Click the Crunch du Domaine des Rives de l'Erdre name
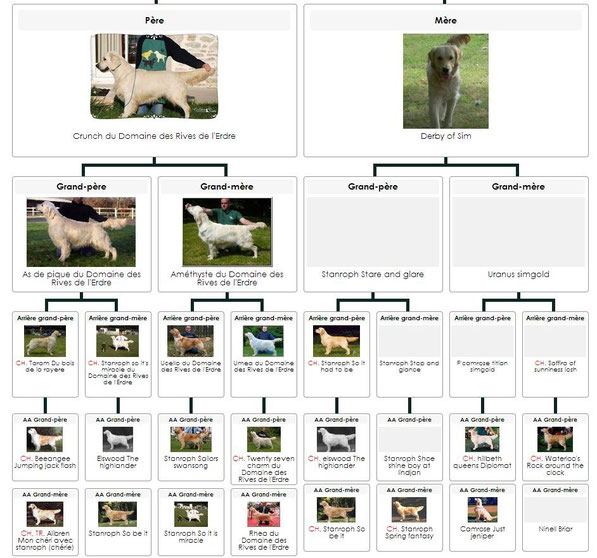The height and width of the screenshot is (558, 597). click(x=154, y=136)
